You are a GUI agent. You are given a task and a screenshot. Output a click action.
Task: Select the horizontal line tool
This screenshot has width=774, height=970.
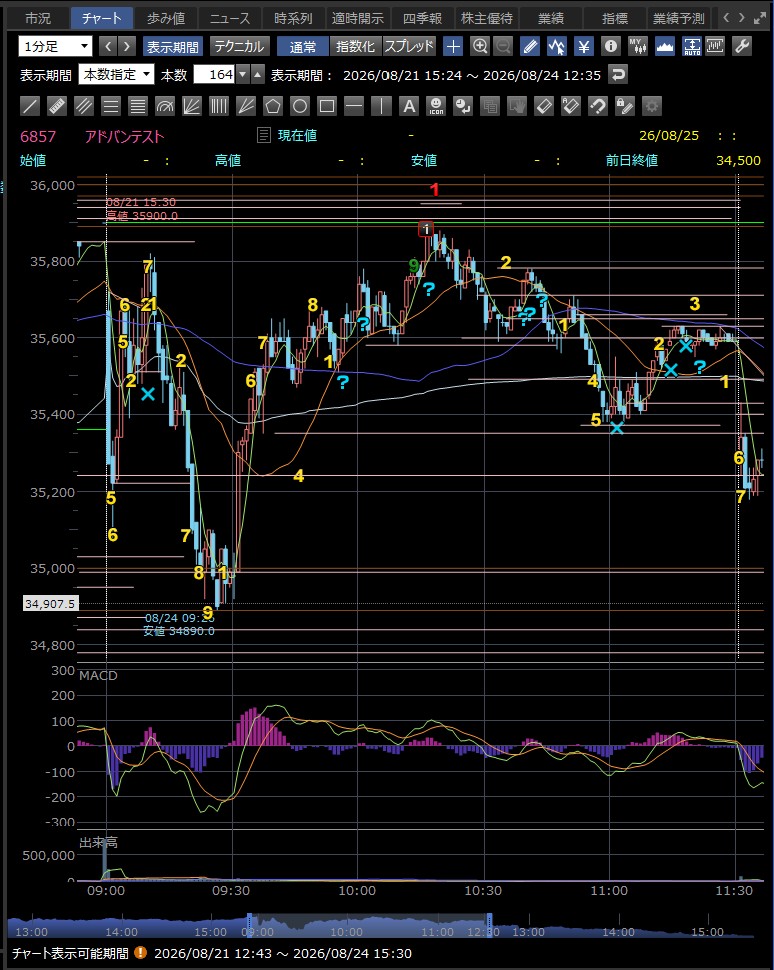(x=354, y=106)
